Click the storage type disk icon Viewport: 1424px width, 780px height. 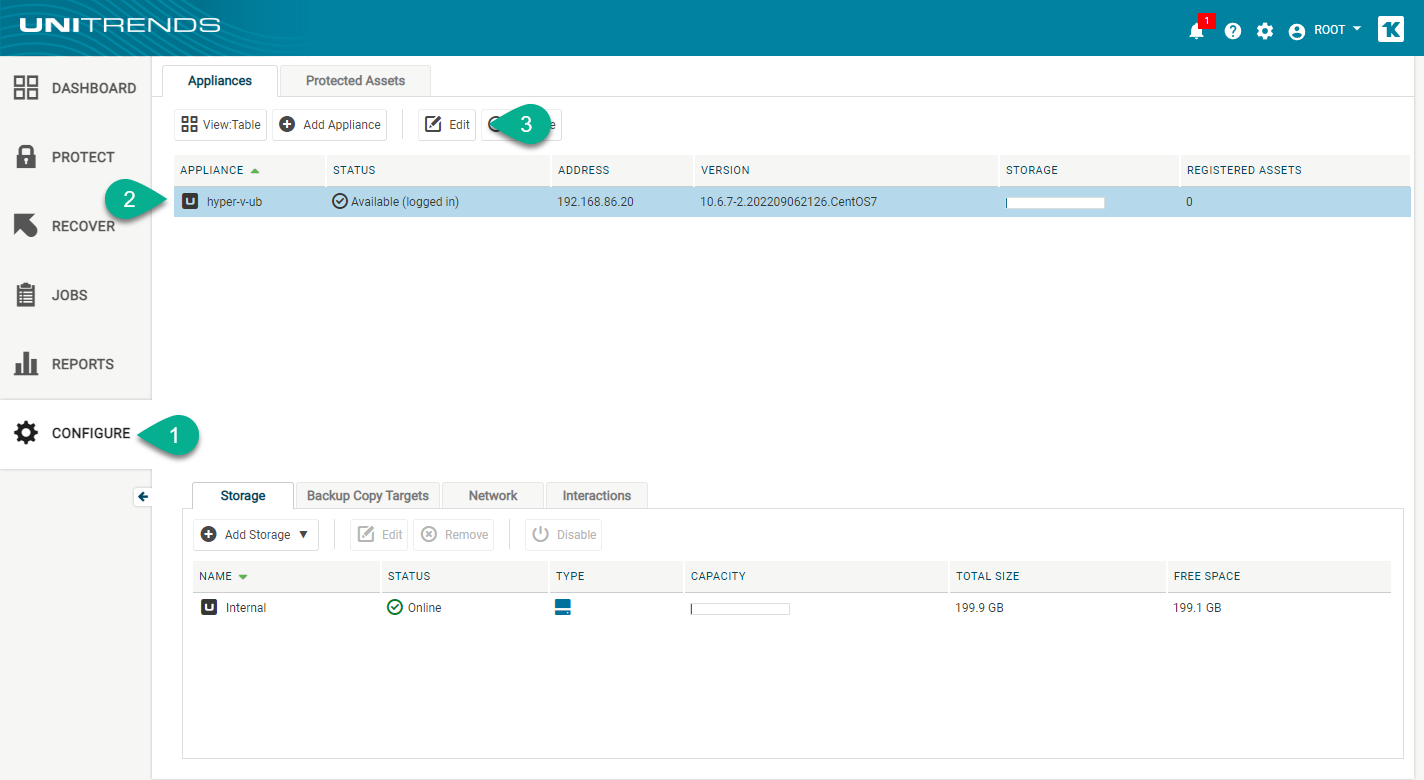pyautogui.click(x=563, y=607)
